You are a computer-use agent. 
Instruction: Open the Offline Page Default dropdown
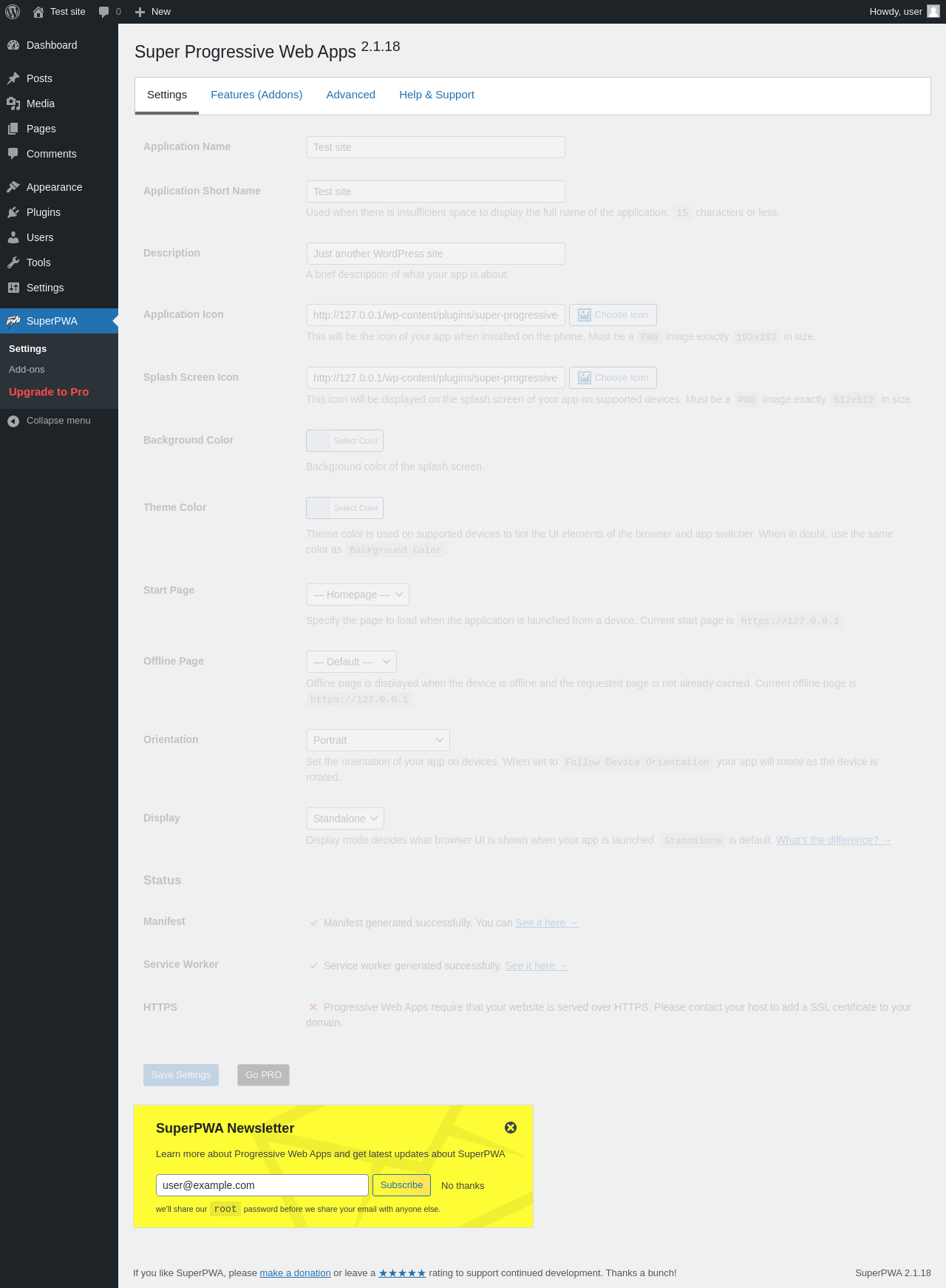click(352, 662)
